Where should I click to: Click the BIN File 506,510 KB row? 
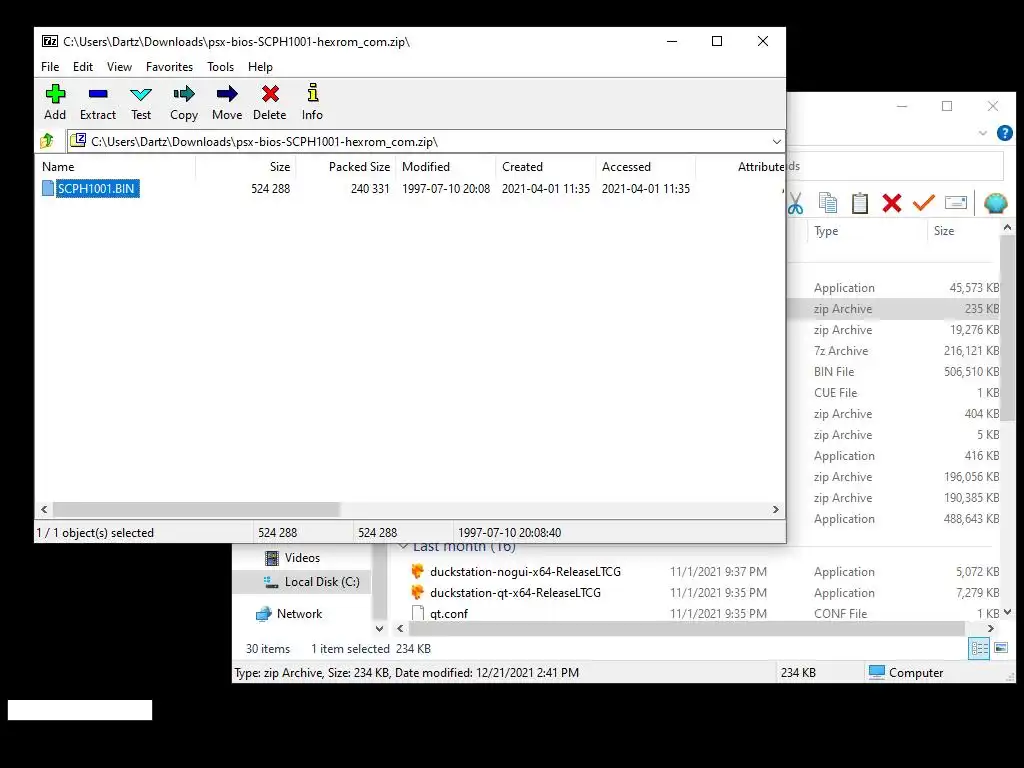(x=893, y=372)
